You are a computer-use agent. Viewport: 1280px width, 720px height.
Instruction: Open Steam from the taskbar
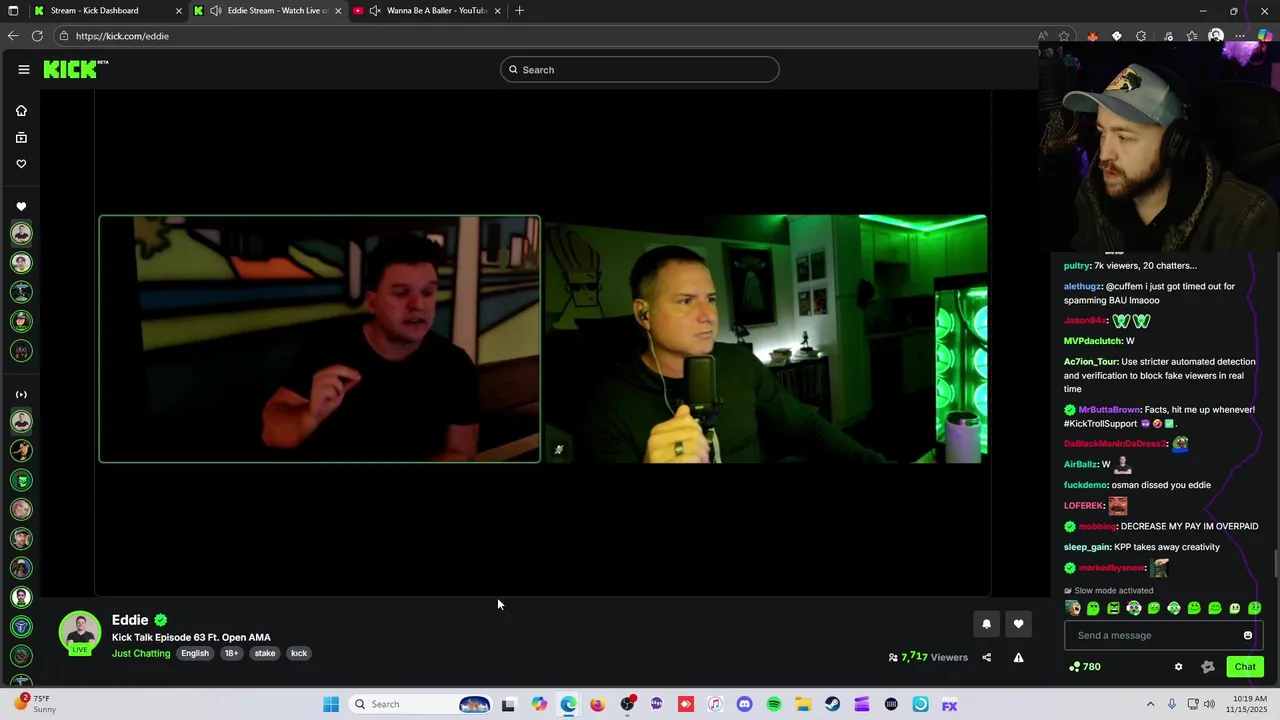832,704
